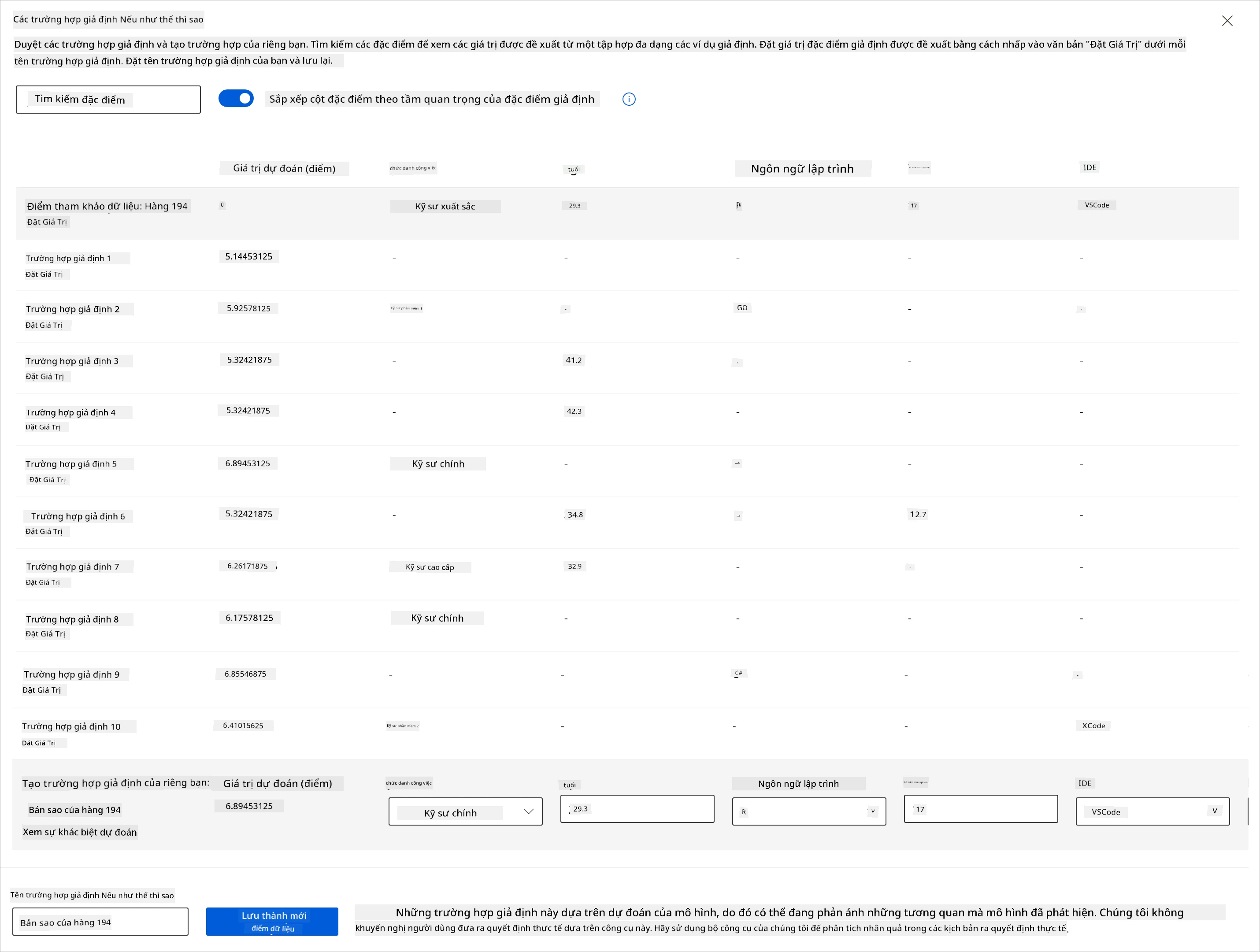Click value 12.7 in row 6

tap(918, 515)
